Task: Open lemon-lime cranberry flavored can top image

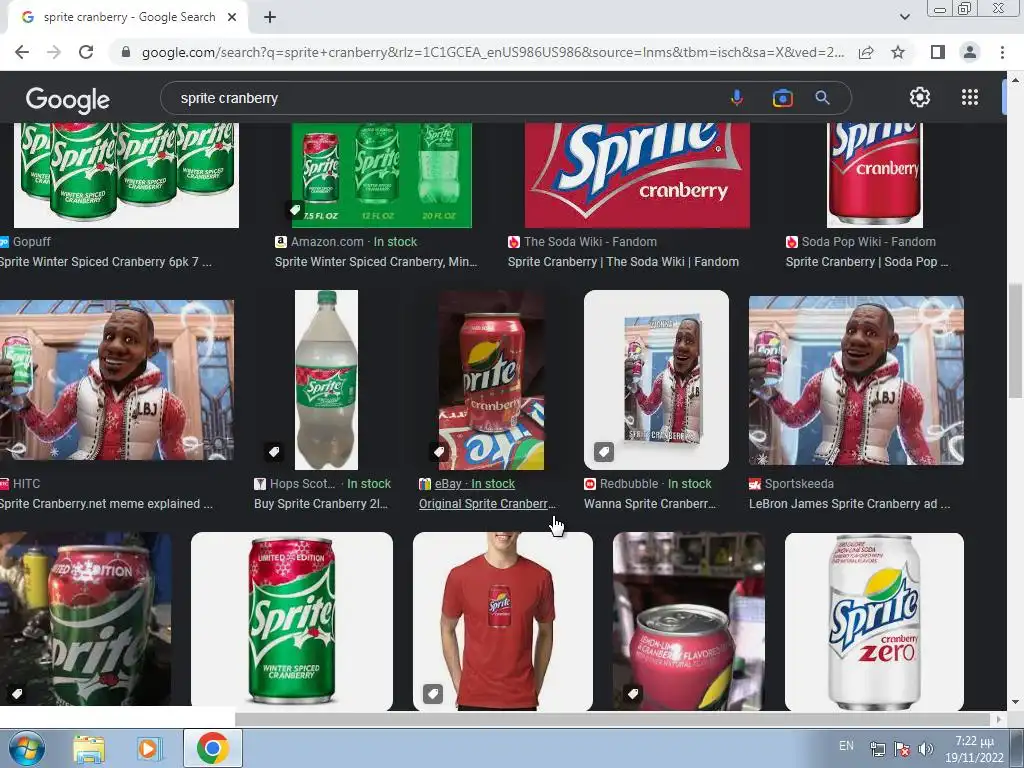Action: point(688,620)
